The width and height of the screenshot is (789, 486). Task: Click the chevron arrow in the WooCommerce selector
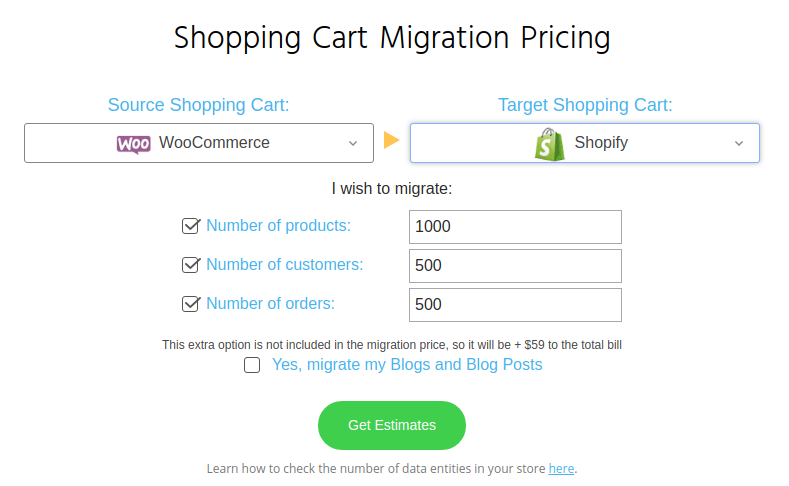click(353, 143)
